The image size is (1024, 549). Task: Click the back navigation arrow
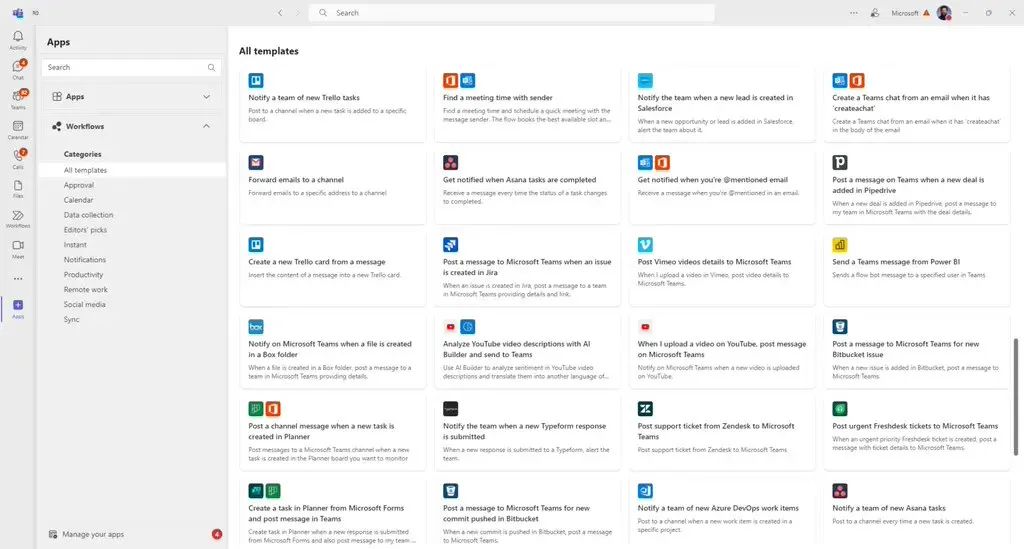click(280, 12)
